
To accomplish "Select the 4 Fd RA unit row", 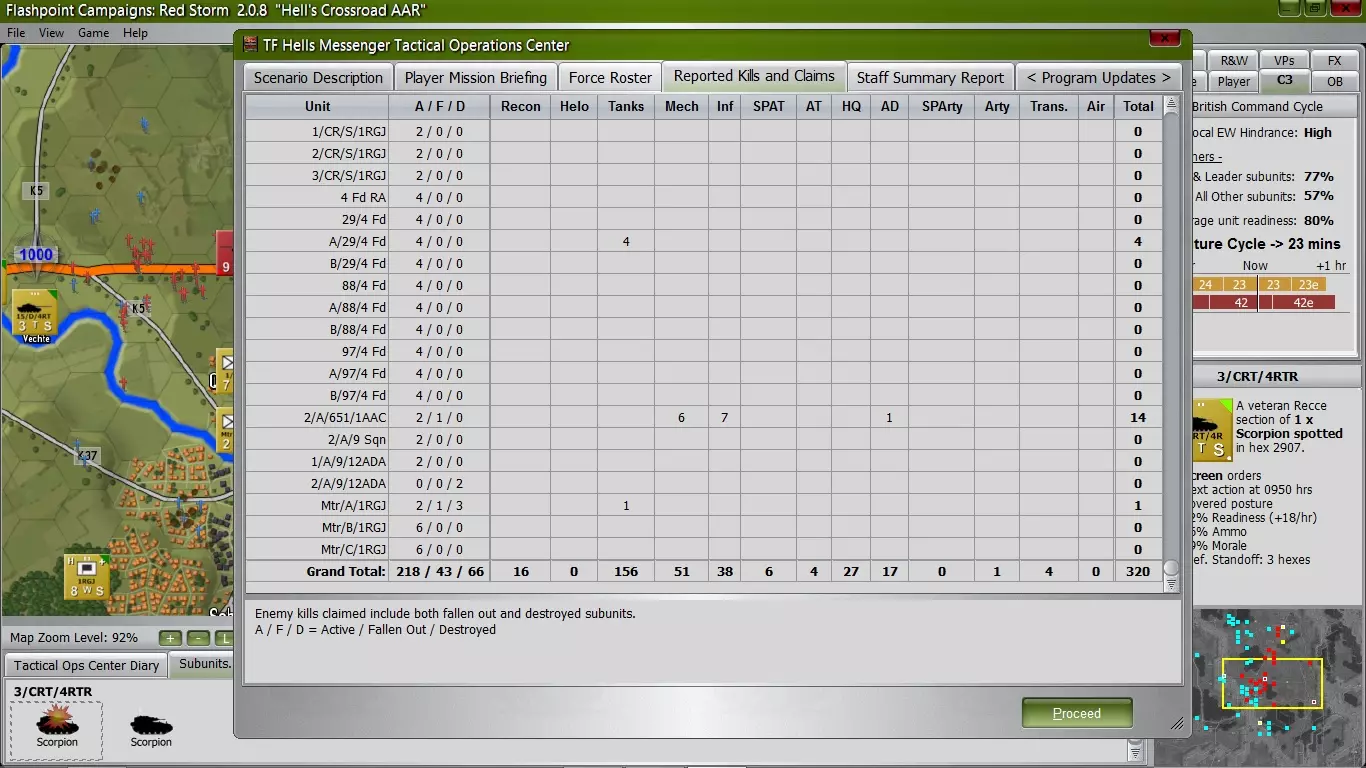I will [704, 197].
